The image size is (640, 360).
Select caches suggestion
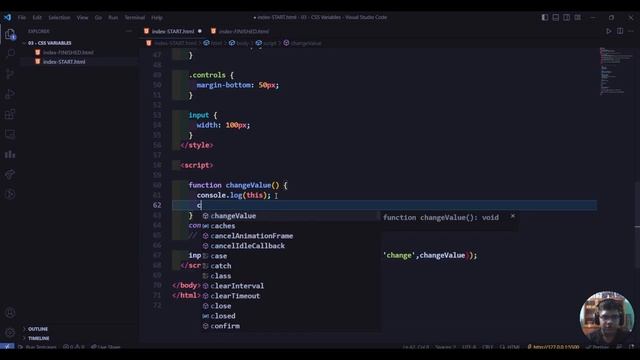(x=290, y=226)
